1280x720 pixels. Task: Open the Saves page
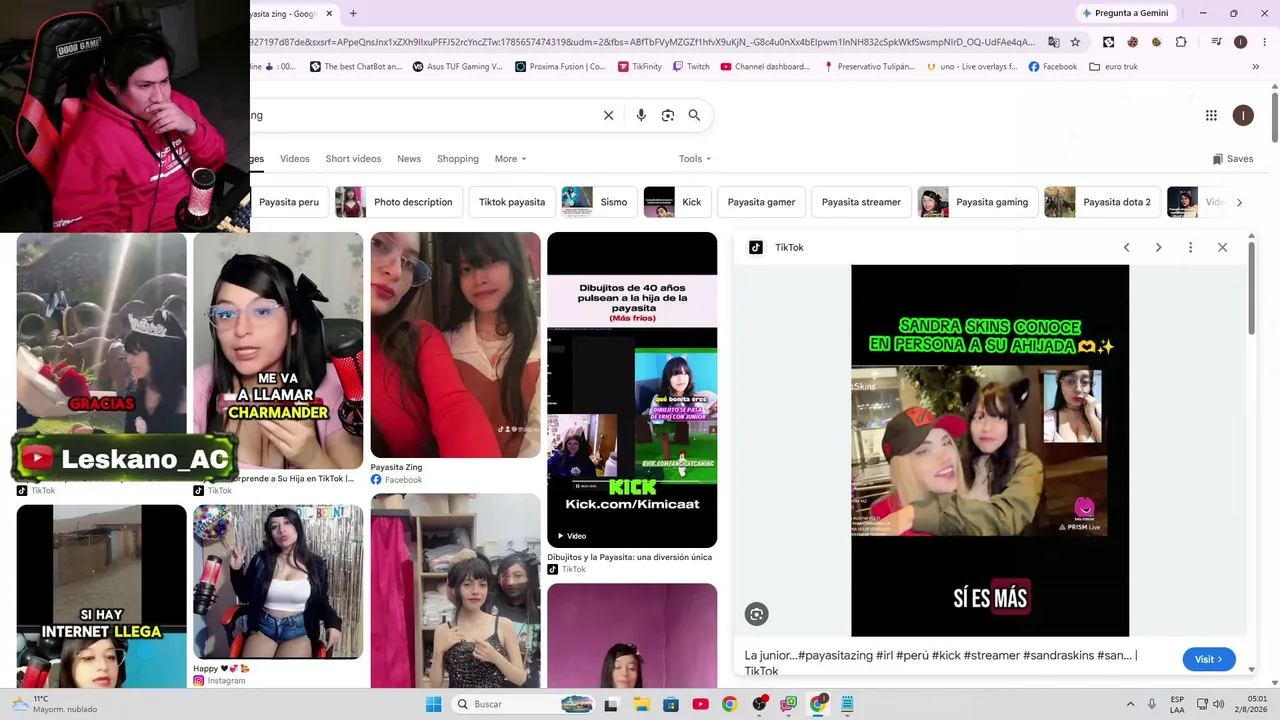[1232, 159]
